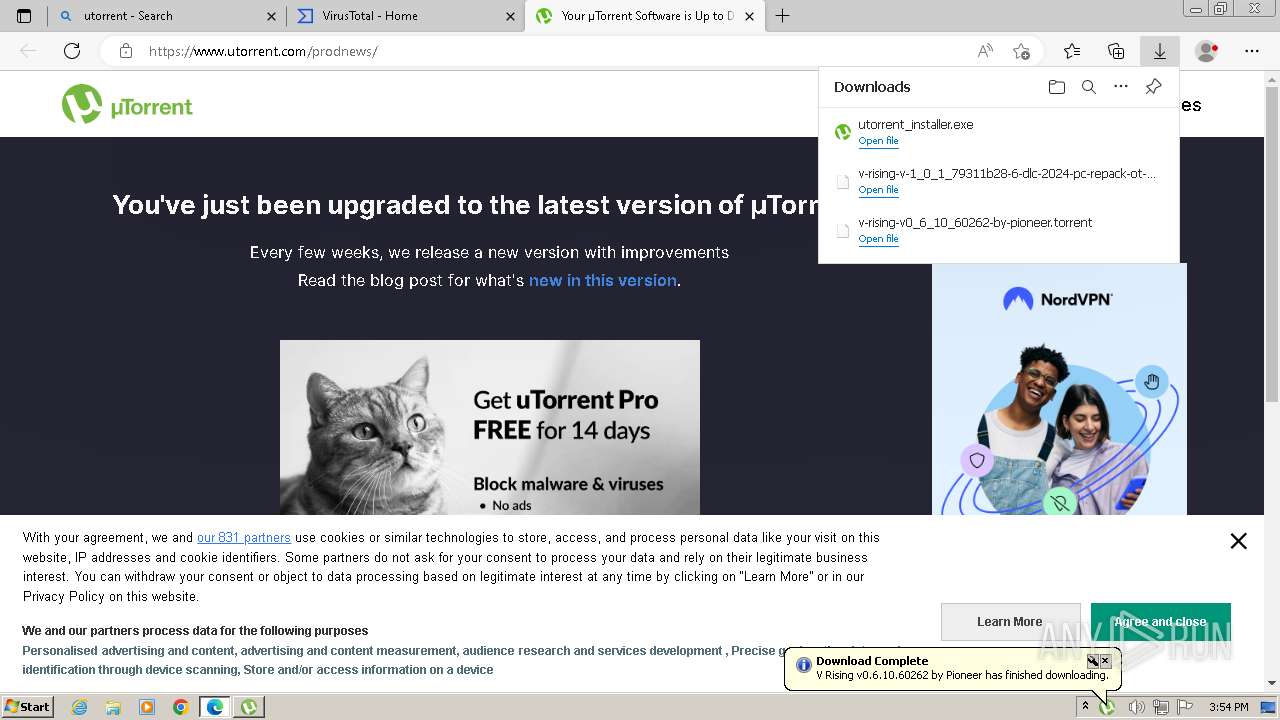This screenshot has height=720, width=1280.
Task: Open the Collections panel
Action: (1116, 51)
